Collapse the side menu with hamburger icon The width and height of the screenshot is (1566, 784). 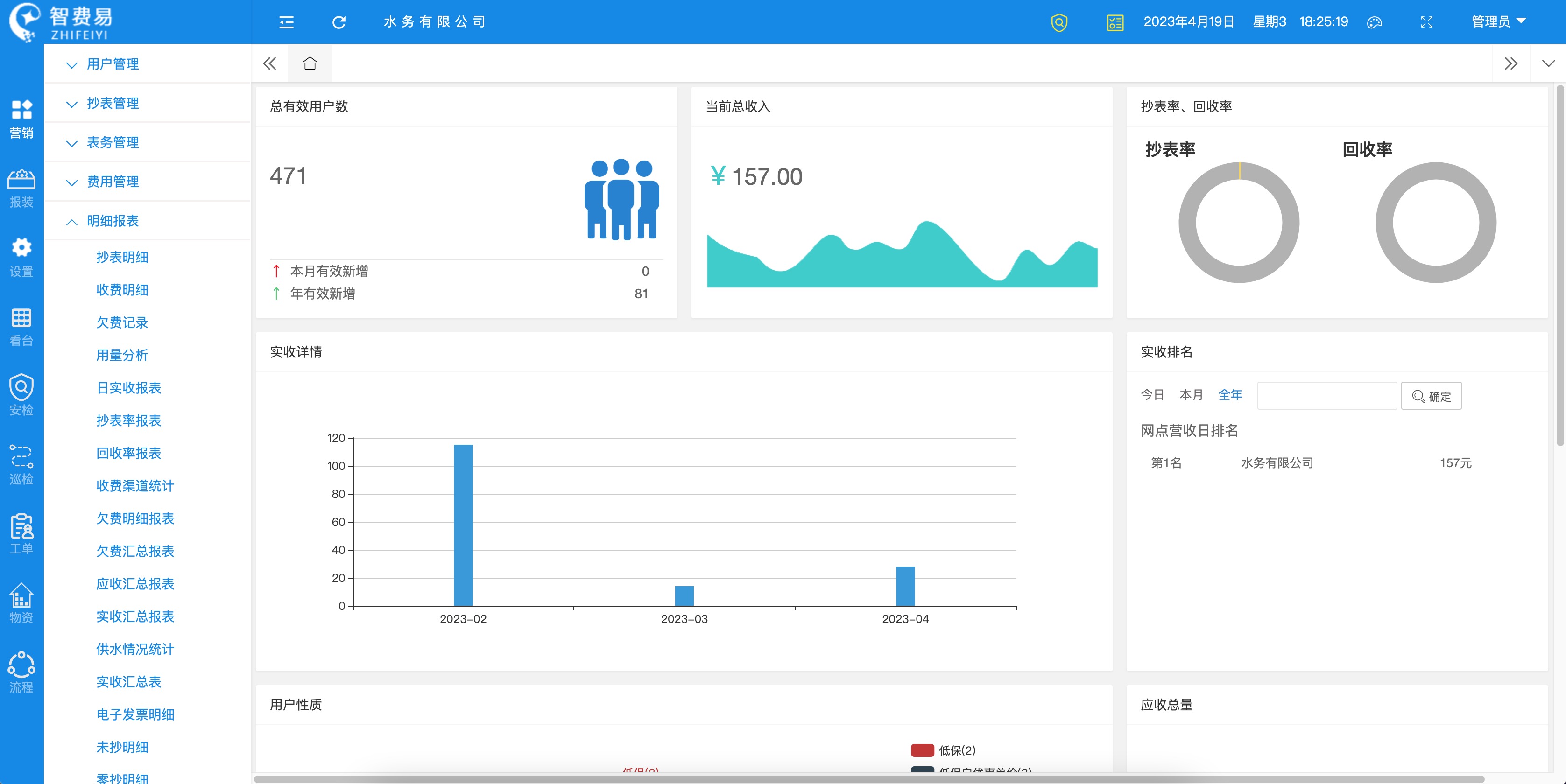click(286, 22)
